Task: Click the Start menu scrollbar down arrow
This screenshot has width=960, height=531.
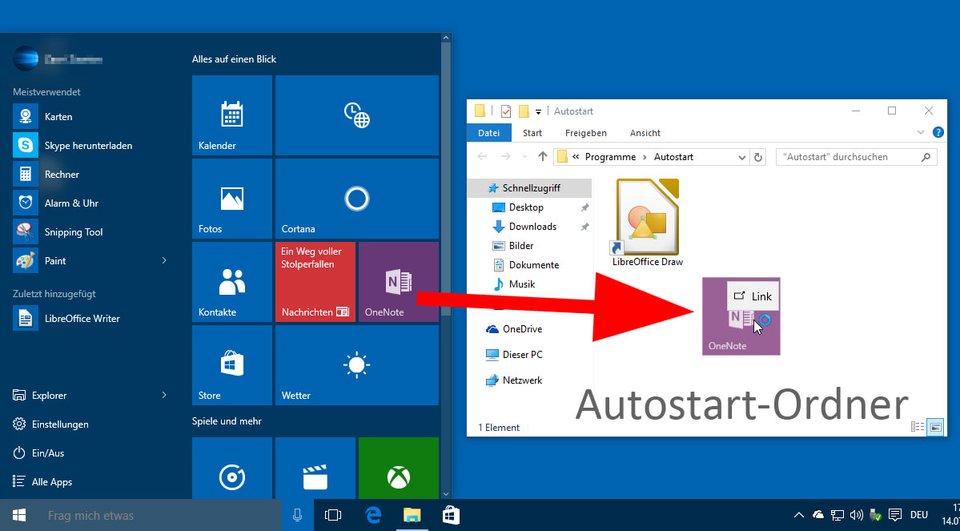Action: (446, 494)
